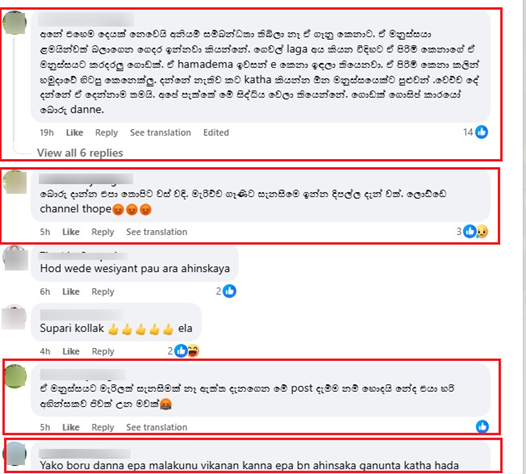This screenshot has width=526, height=474.
Task: Open the avatar of the Supari kollak commenter
Action: 14,317
